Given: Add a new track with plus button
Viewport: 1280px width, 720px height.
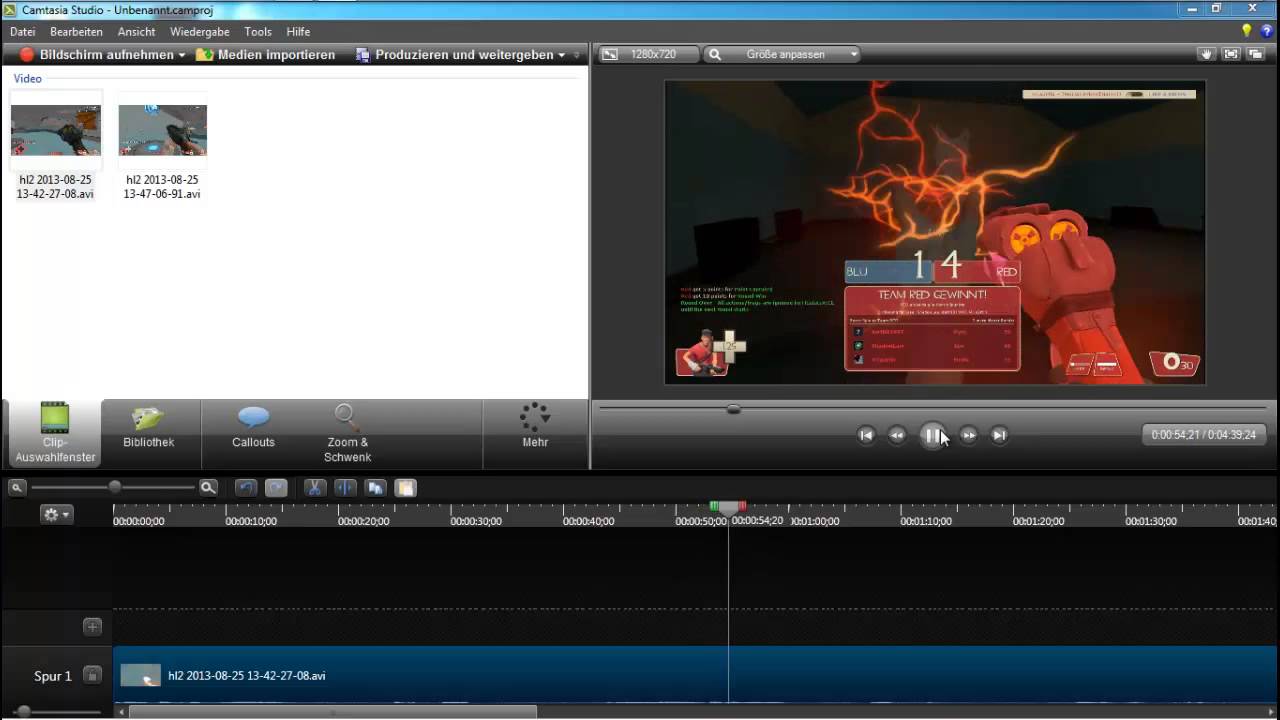Looking at the screenshot, I should [x=92, y=627].
